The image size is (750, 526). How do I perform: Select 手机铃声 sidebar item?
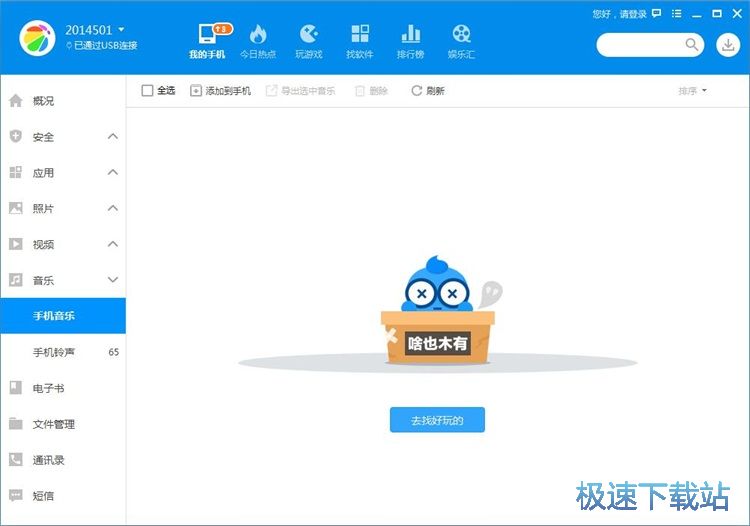point(63,352)
